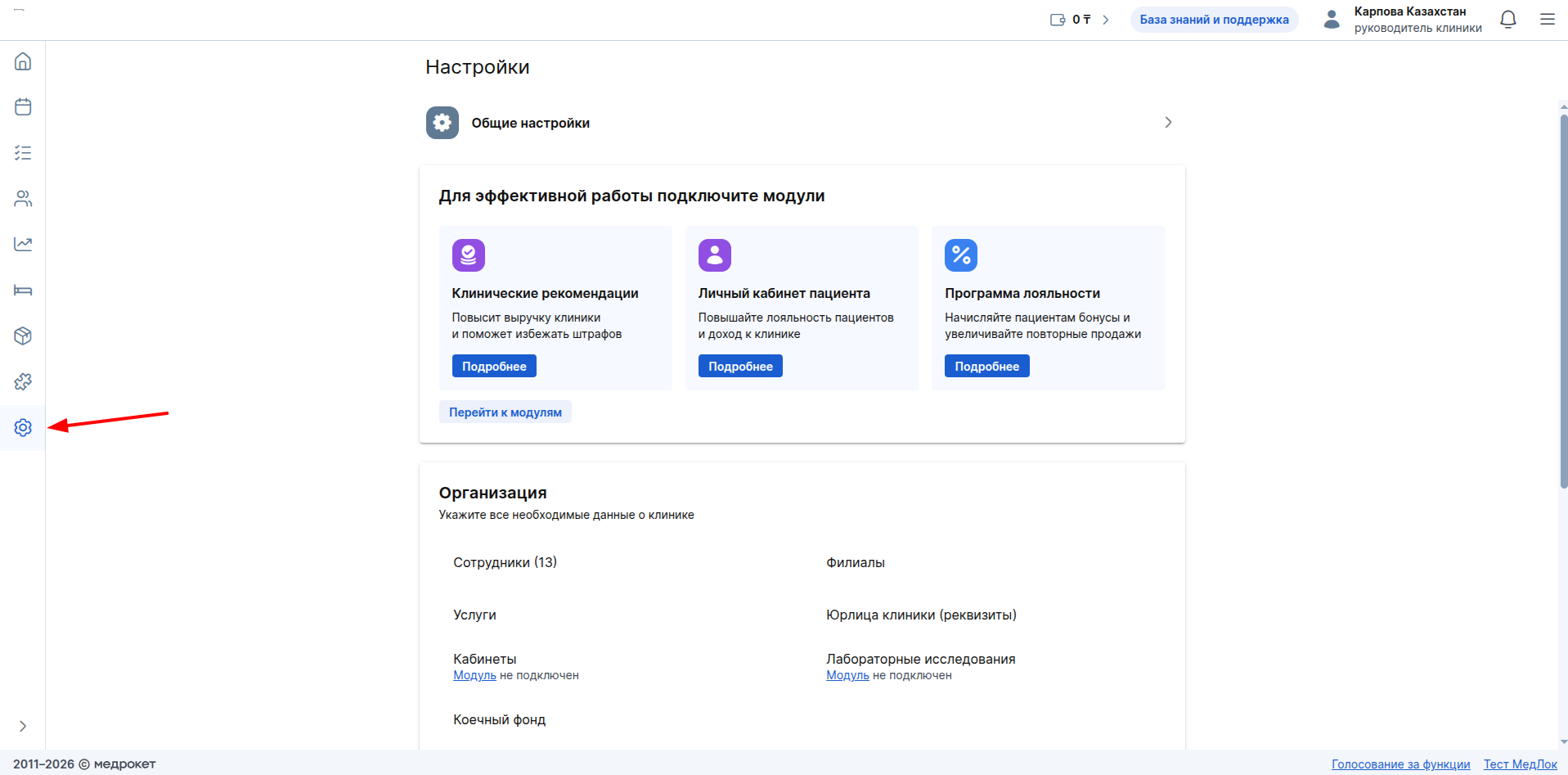Screen dimensions: 1568x775
Task: Click the notifications bell icon
Action: [x=1507, y=20]
